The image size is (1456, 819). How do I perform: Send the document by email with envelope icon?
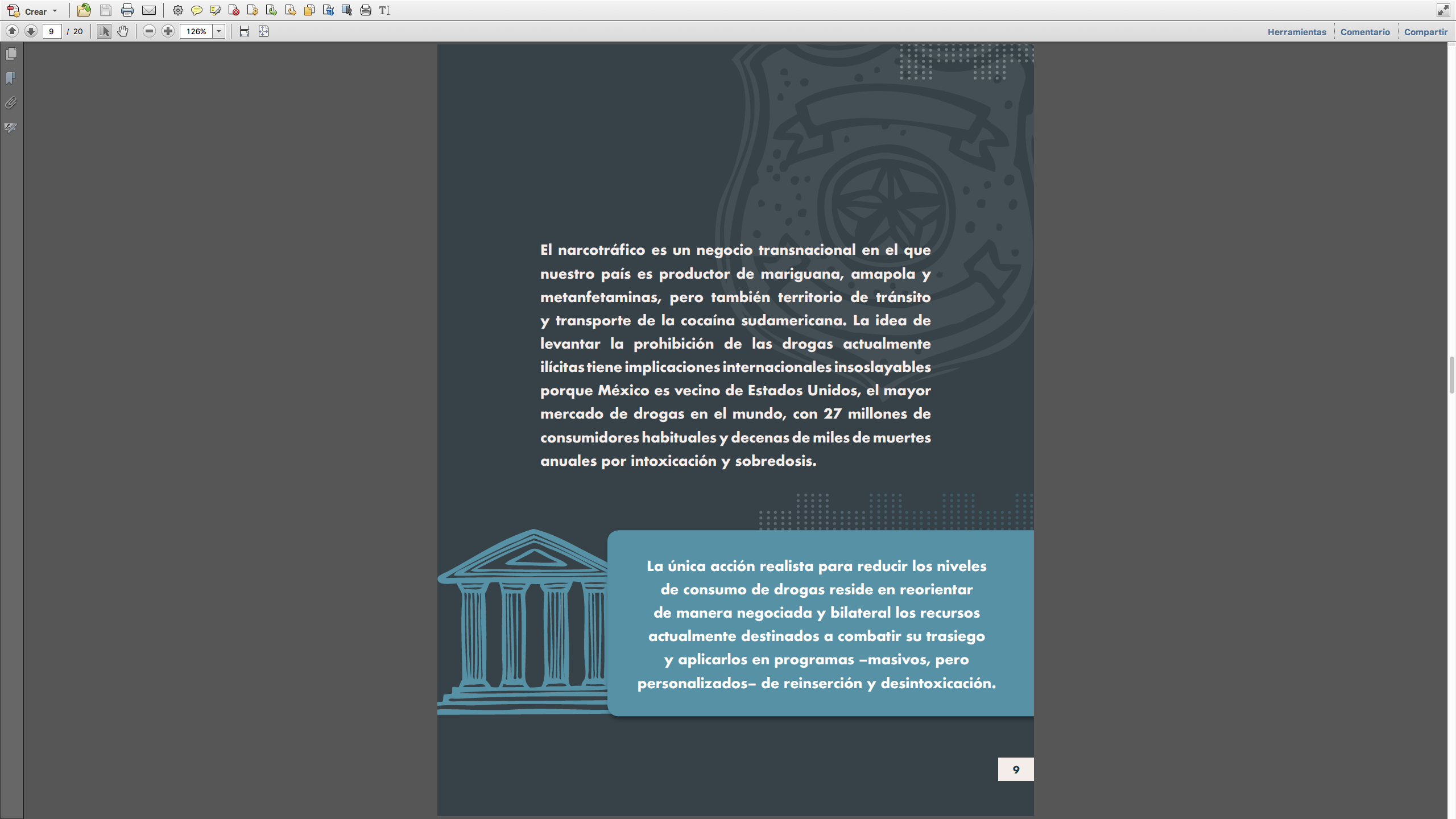click(148, 10)
